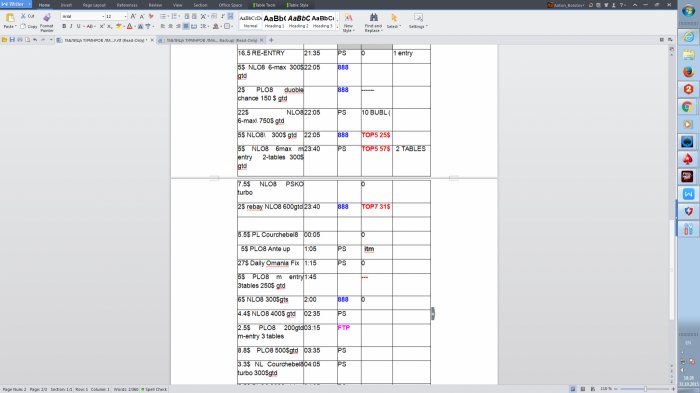700x393 pixels.
Task: Open Find and Replace binoculars icon
Action: point(374,17)
